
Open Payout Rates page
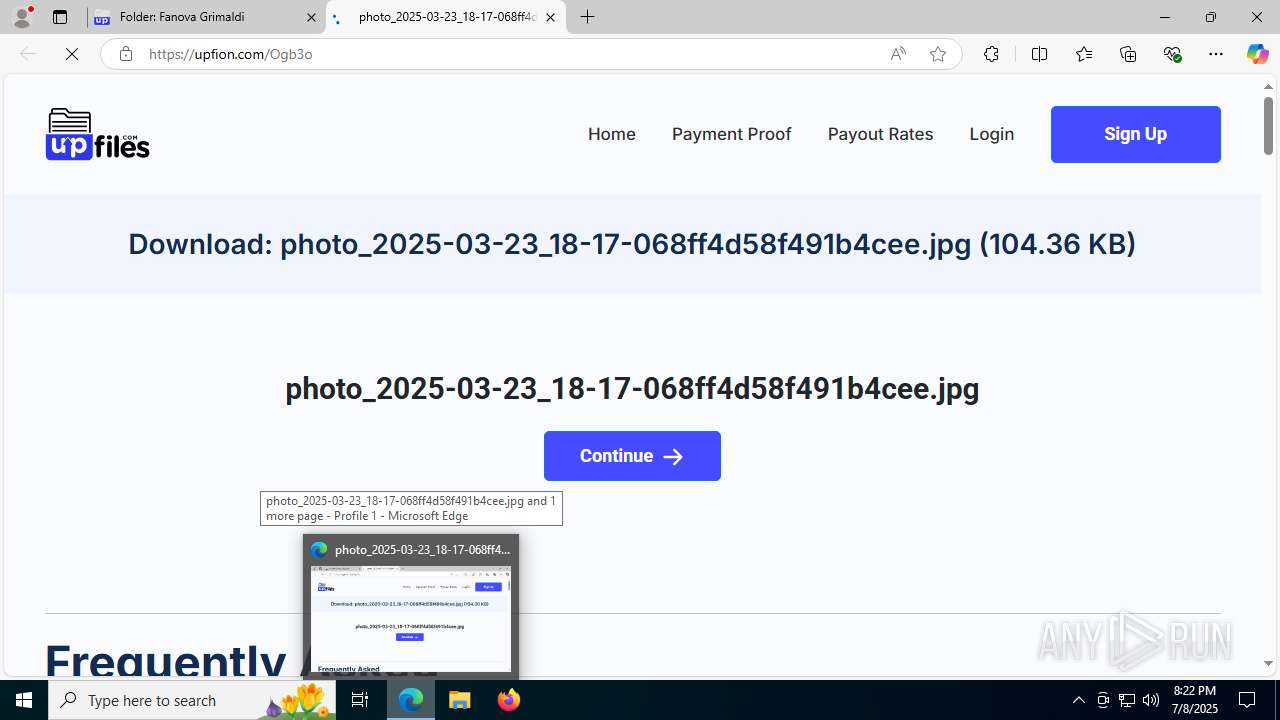click(x=880, y=134)
